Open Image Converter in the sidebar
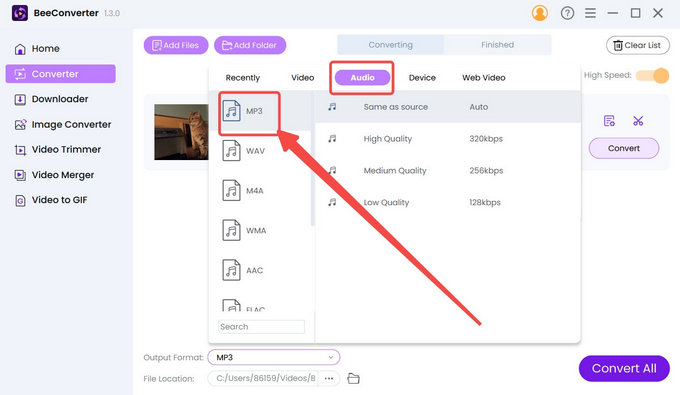This screenshot has height=395, width=680. tap(63, 124)
